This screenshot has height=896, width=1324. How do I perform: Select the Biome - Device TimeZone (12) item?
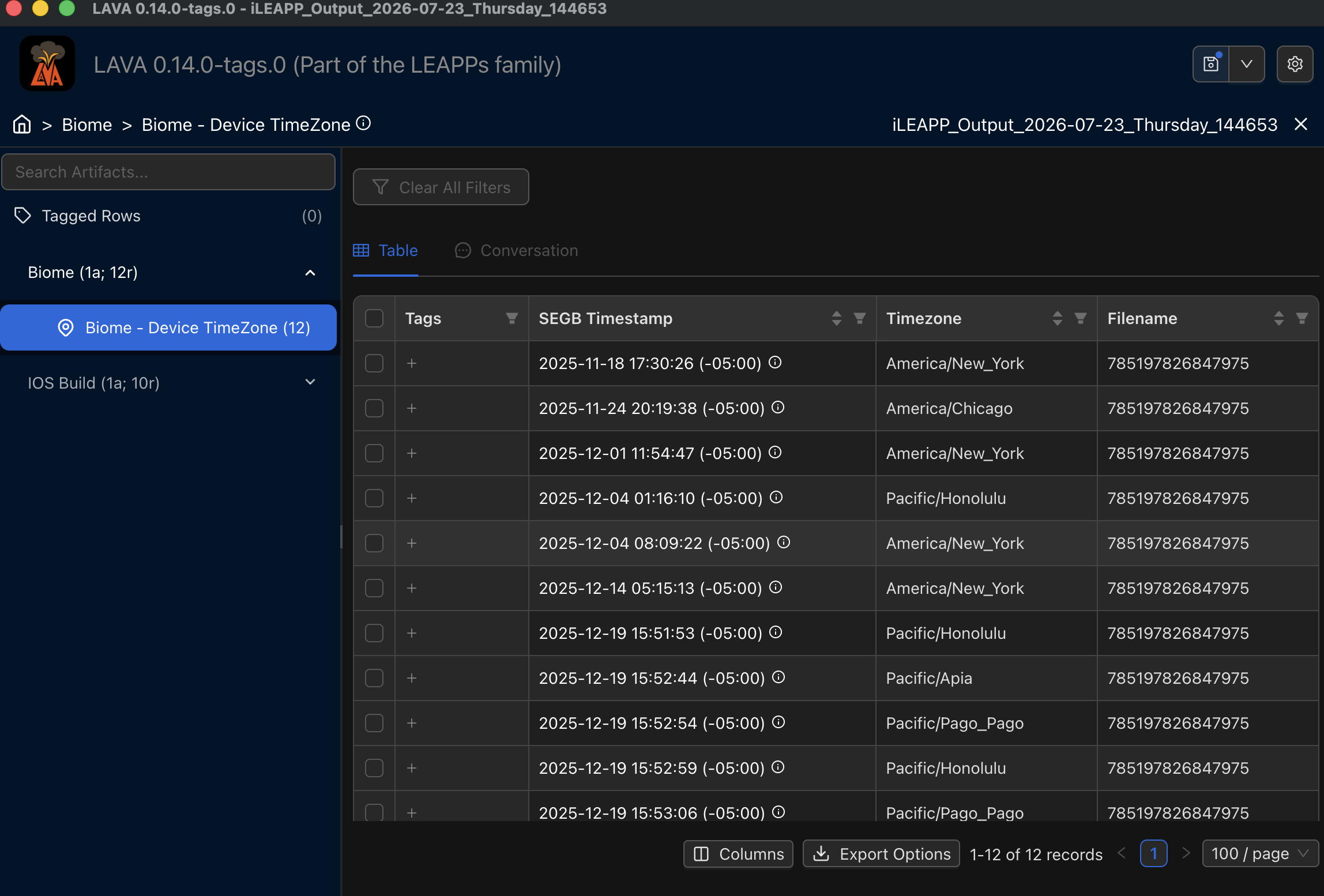pyautogui.click(x=168, y=327)
